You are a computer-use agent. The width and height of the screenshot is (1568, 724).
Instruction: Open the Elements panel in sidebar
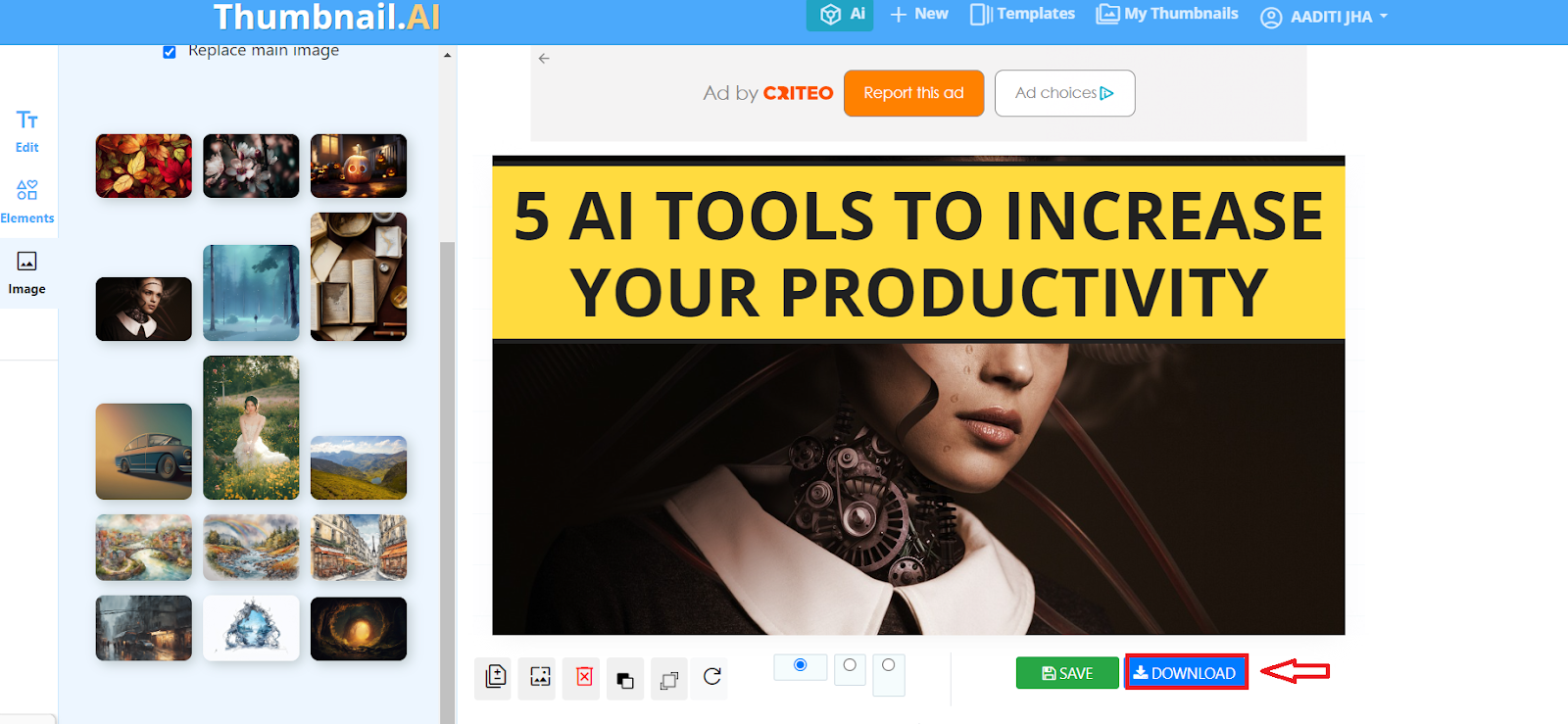27,202
